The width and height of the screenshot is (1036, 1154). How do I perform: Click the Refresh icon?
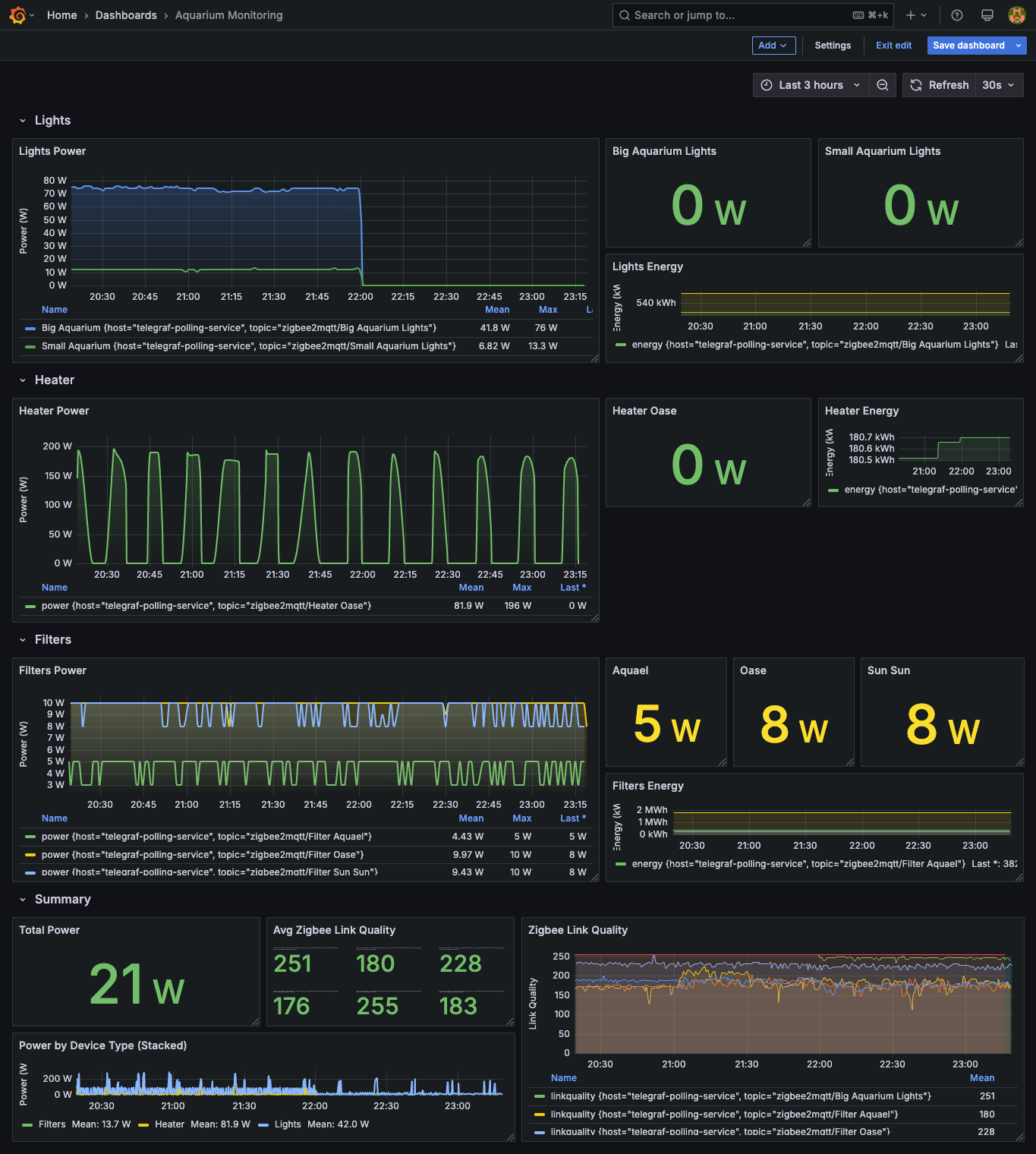pyautogui.click(x=916, y=84)
